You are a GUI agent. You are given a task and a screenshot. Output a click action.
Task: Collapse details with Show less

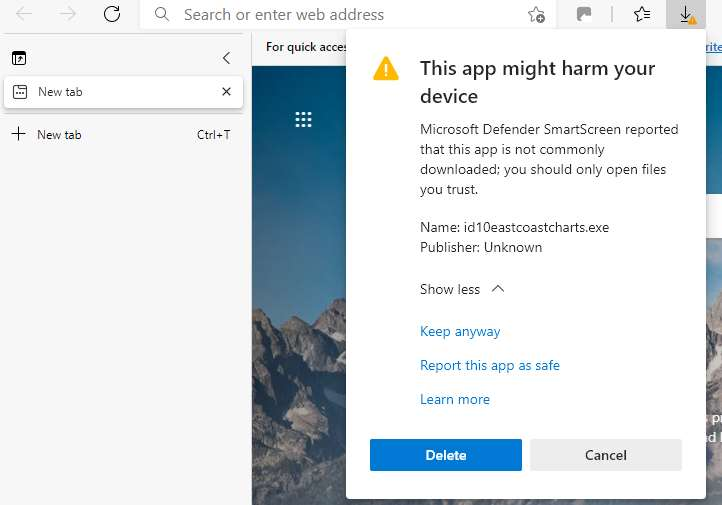coord(462,289)
